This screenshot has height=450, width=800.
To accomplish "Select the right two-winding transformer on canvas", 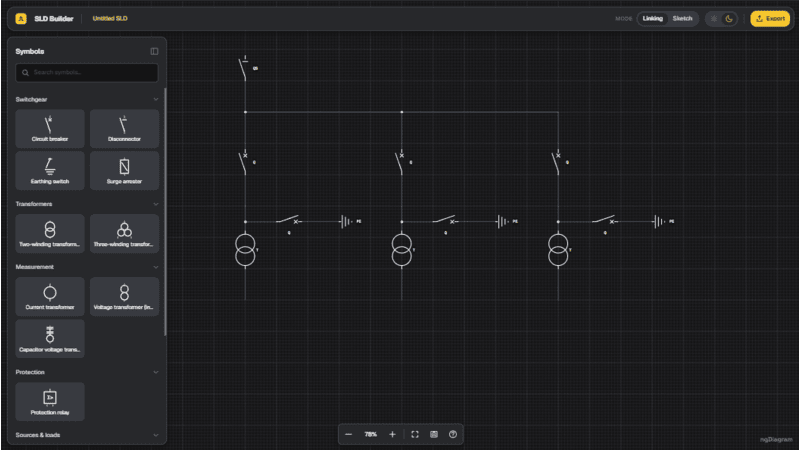I will (x=559, y=250).
